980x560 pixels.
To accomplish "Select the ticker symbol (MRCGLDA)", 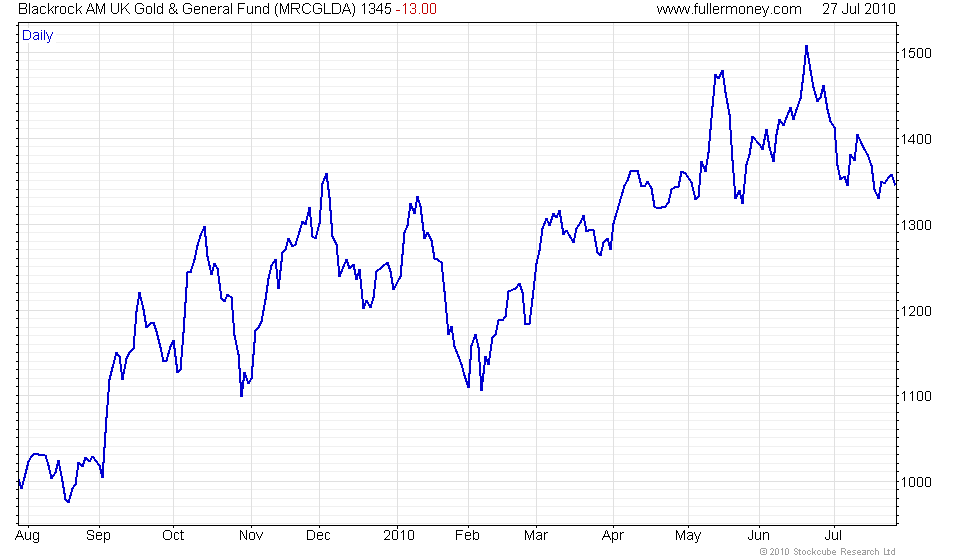I will click(316, 9).
